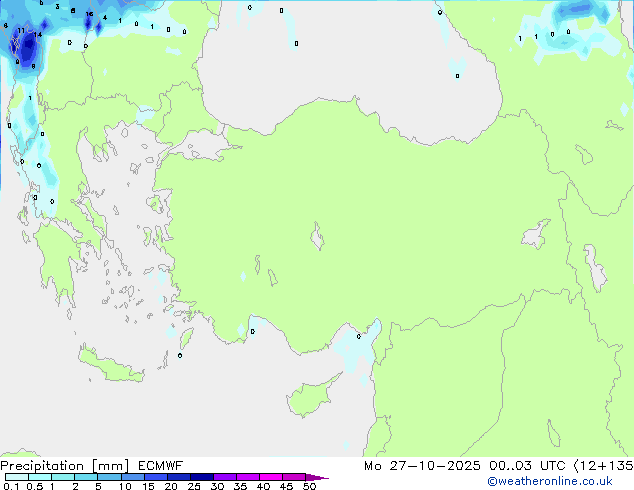The height and width of the screenshot is (490, 634).
Task: Select the 5–10 mm legend color swatch
Action: [x=109, y=477]
